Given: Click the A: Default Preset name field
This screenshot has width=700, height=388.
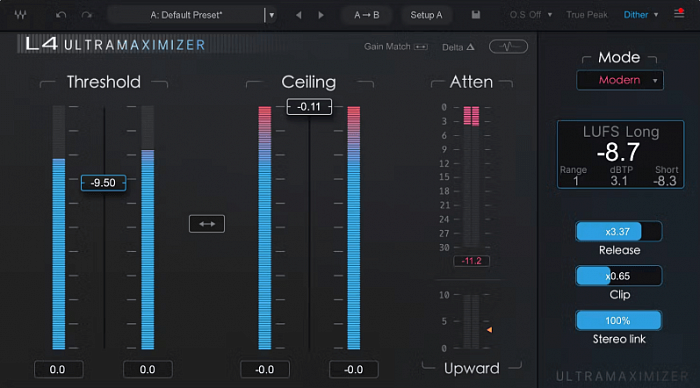Looking at the screenshot, I should [x=186, y=15].
